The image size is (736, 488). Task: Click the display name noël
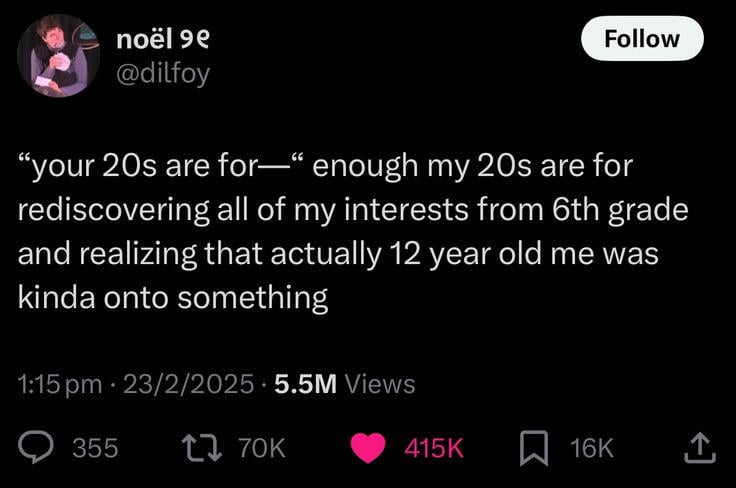pyautogui.click(x=145, y=39)
